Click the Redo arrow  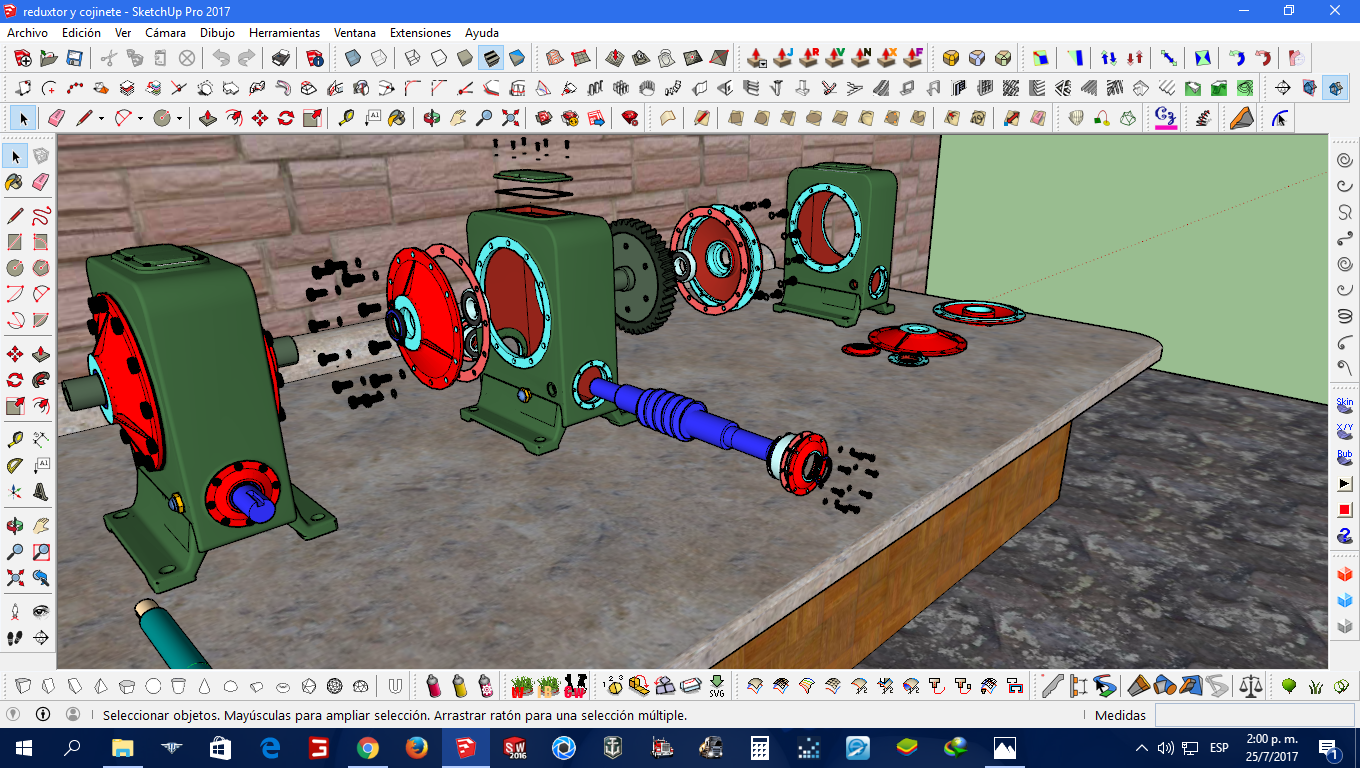tap(247, 58)
